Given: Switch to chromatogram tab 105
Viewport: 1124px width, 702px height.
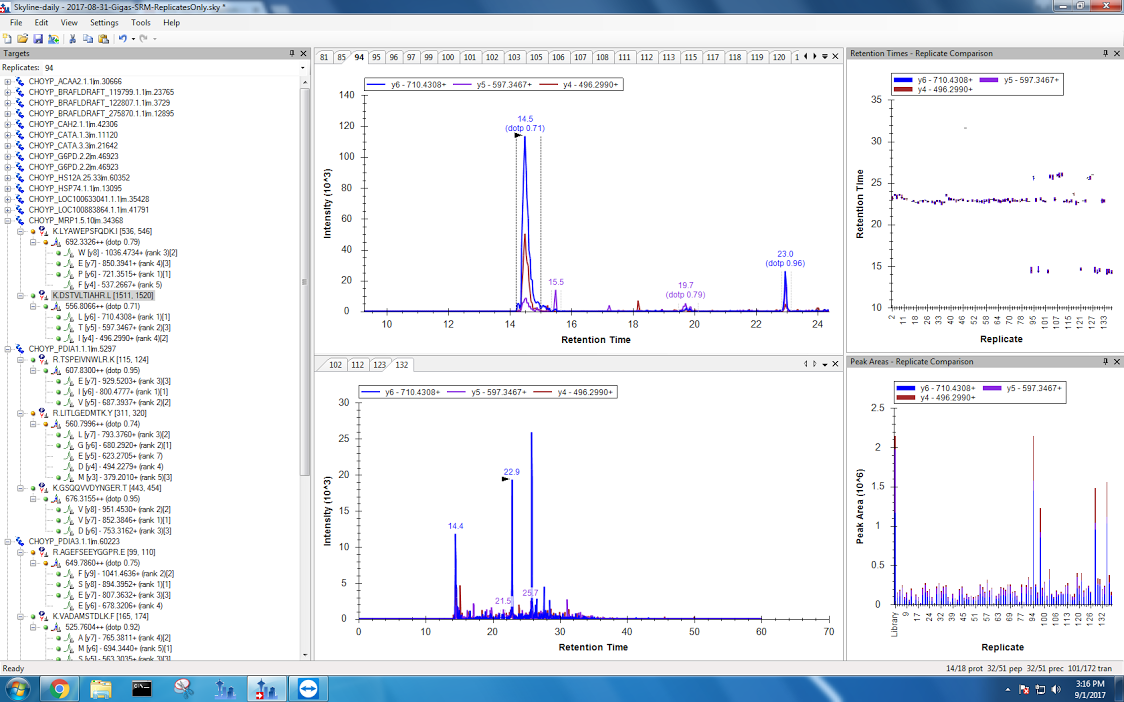Looking at the screenshot, I should pyautogui.click(x=536, y=57).
